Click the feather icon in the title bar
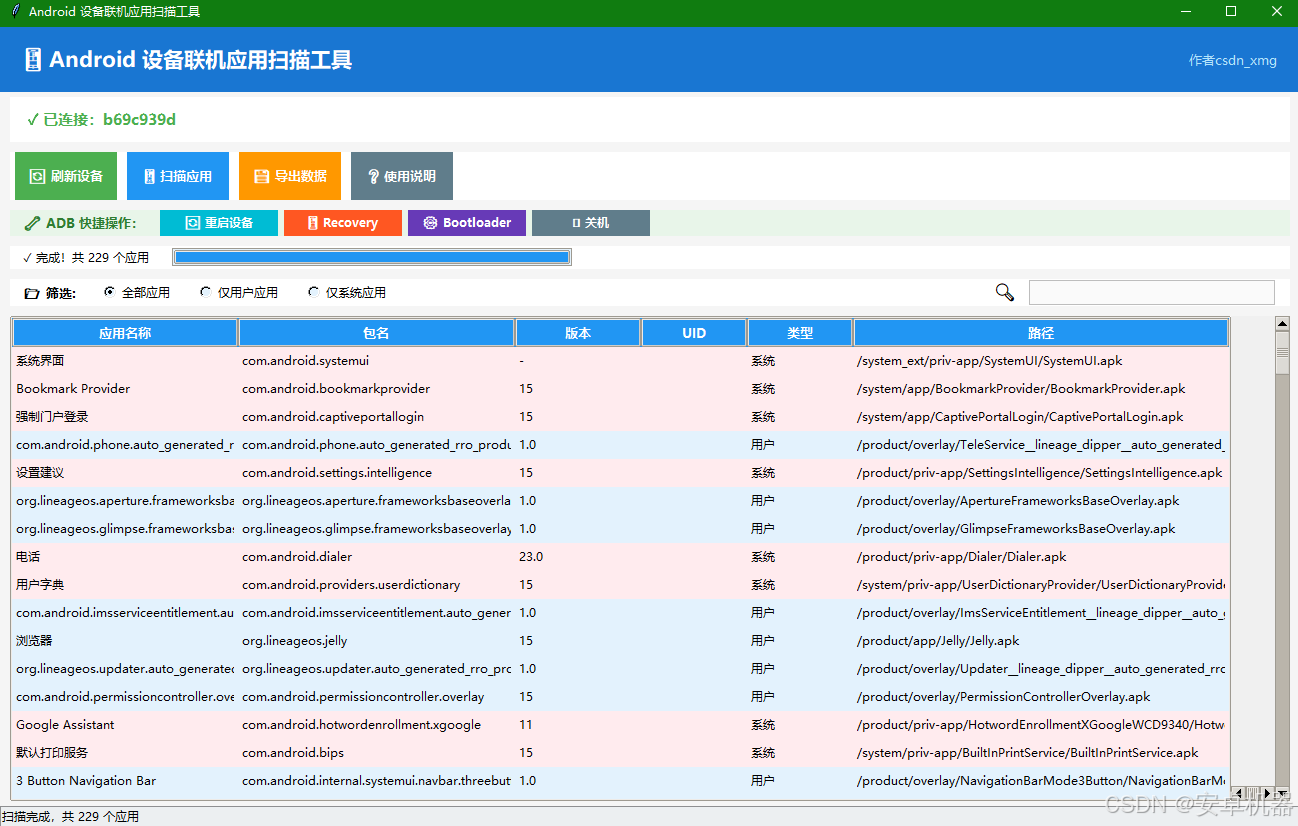The width and height of the screenshot is (1298, 826). tap(14, 12)
